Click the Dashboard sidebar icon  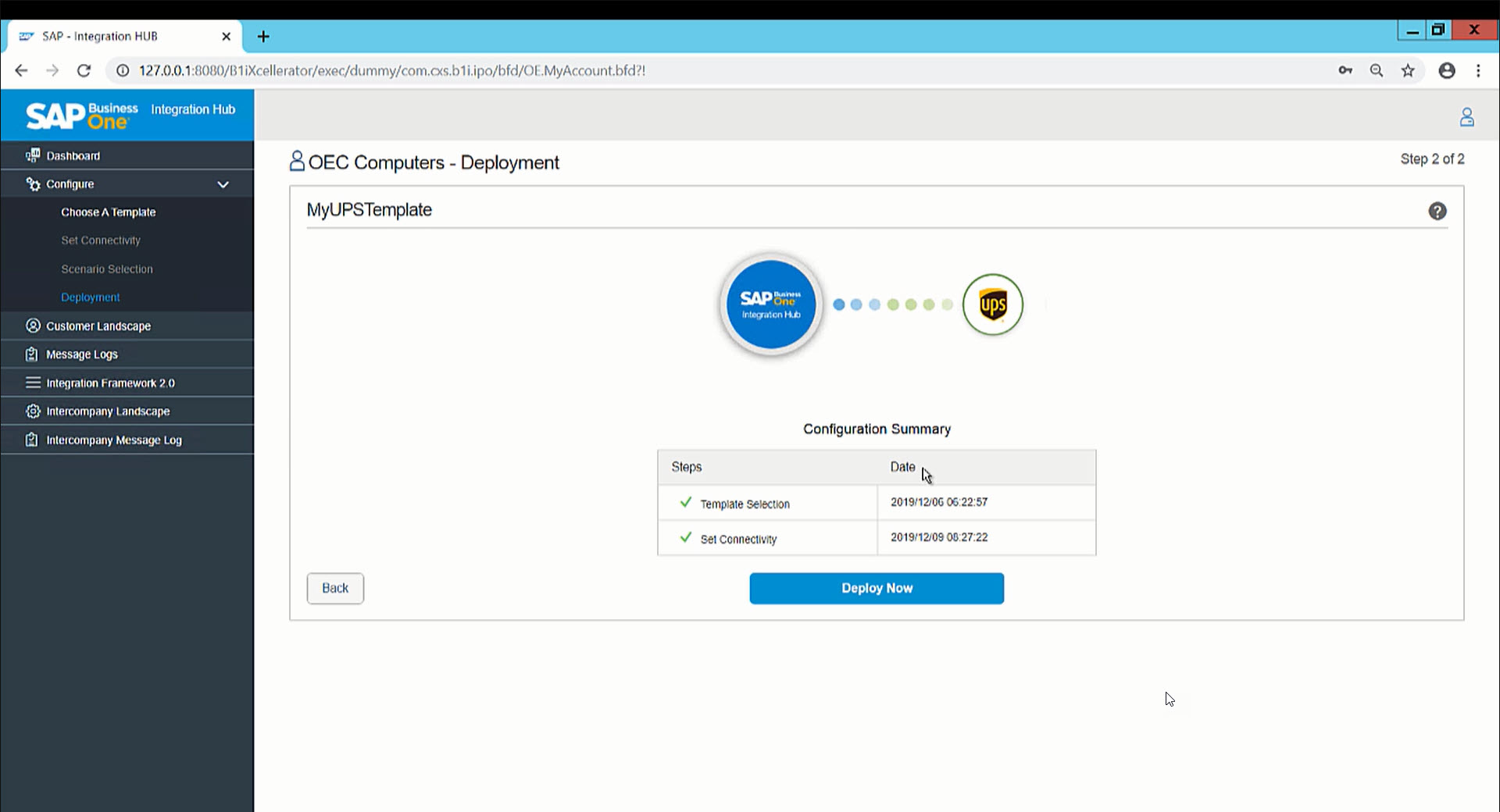click(x=33, y=155)
